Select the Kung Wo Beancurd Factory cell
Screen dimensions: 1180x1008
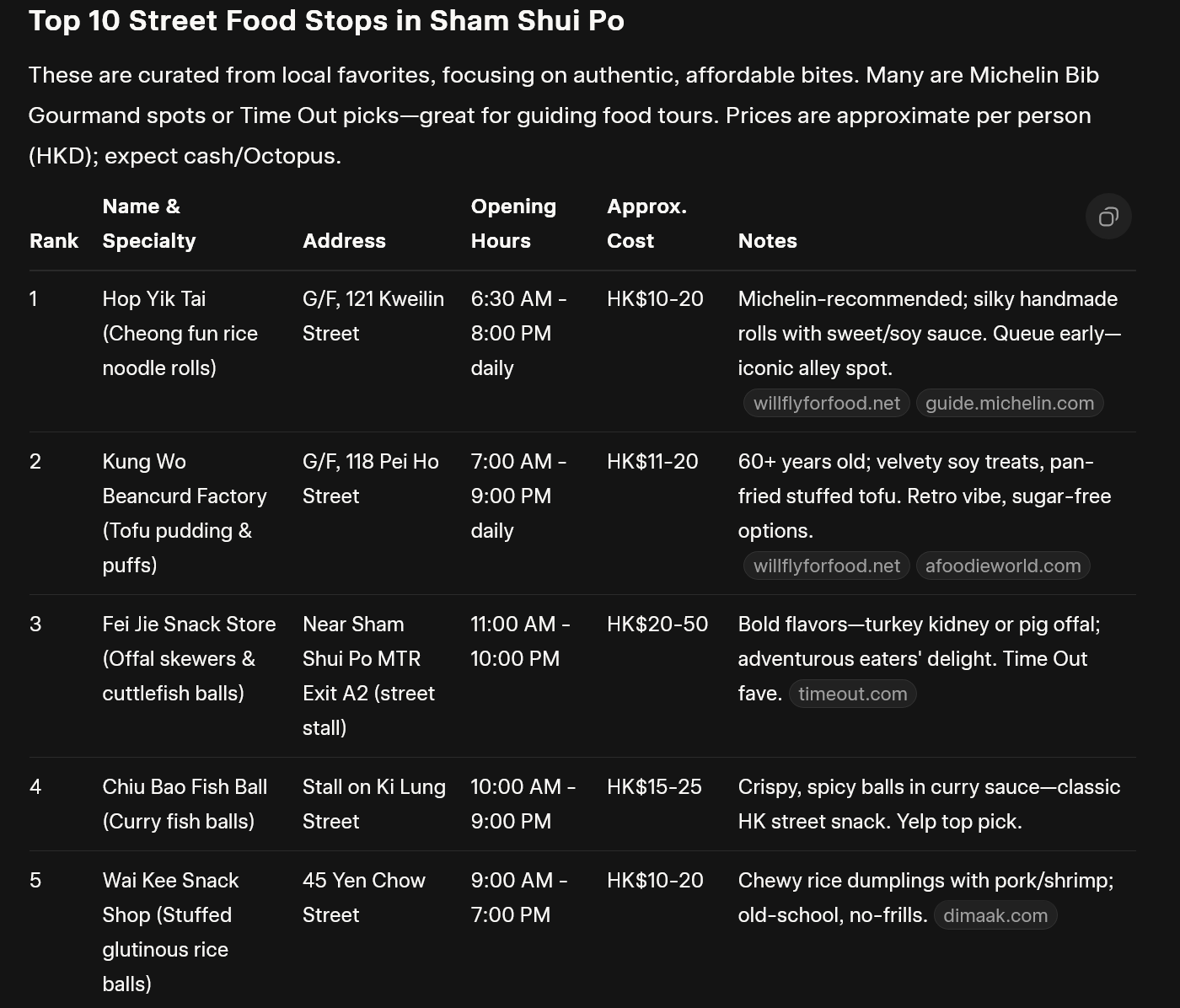[185, 513]
